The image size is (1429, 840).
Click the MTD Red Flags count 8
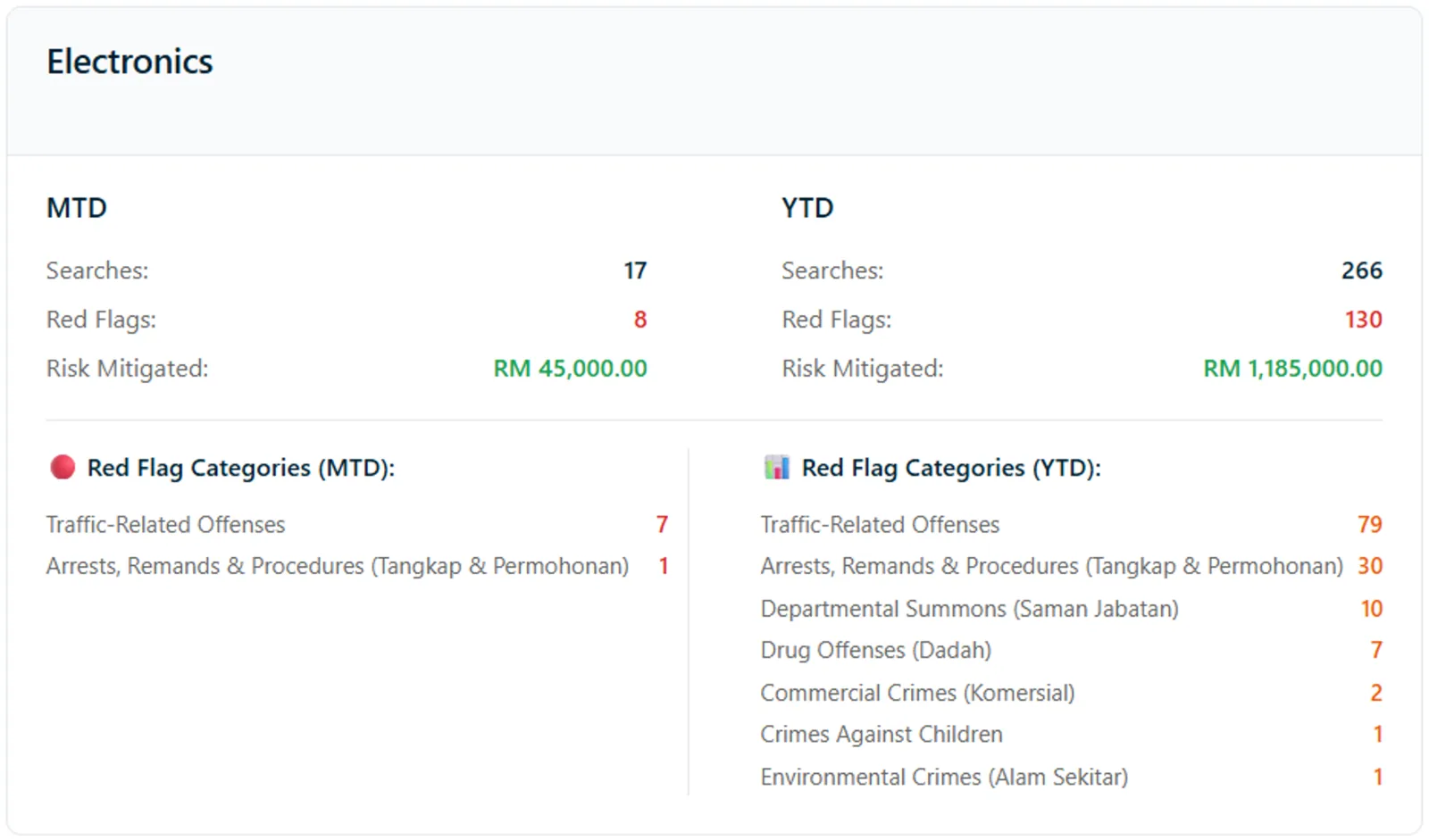tap(640, 320)
